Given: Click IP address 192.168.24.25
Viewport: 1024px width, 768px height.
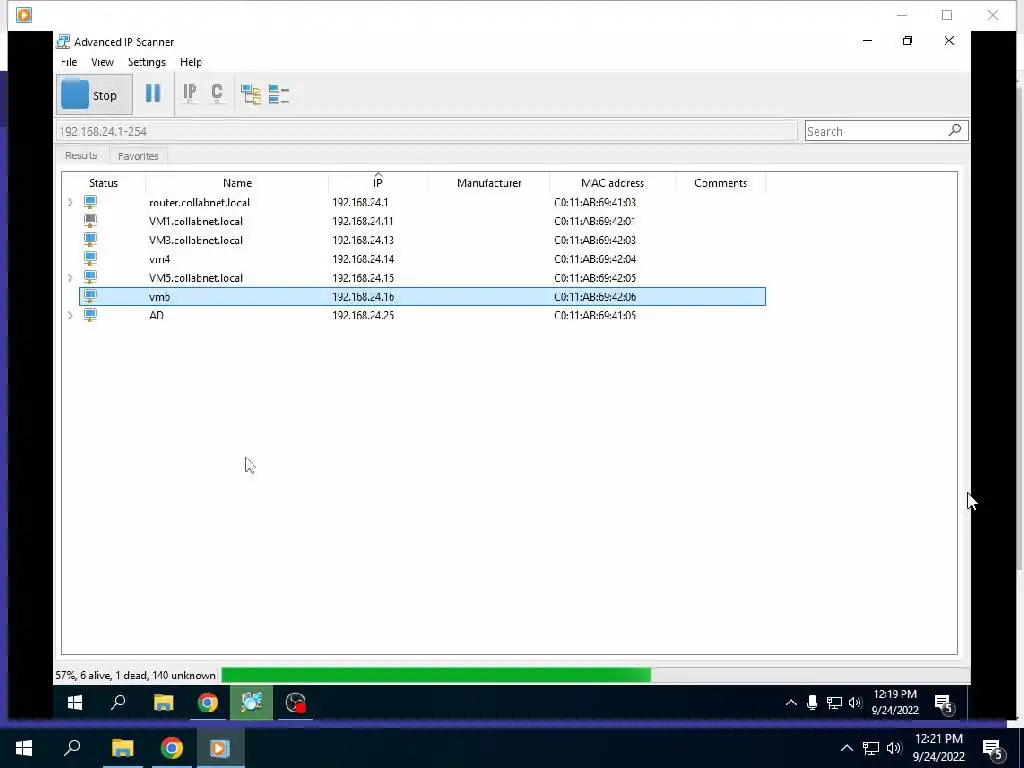Looking at the screenshot, I should [362, 315].
